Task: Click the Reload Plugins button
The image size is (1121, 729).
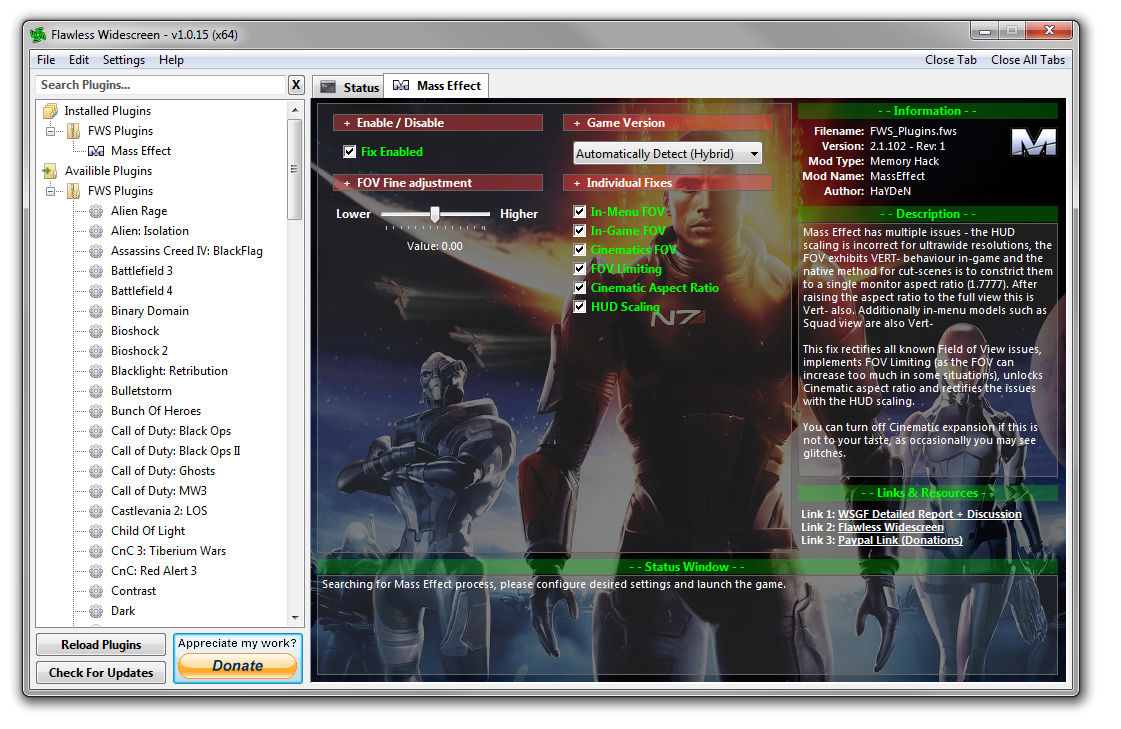Action: click(101, 645)
